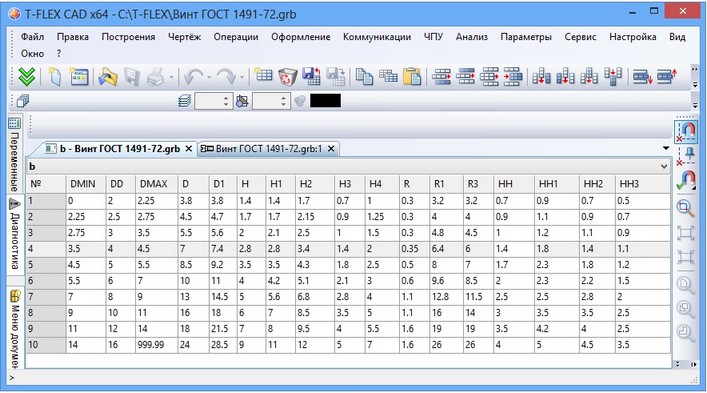
Task: Select row number 4 header
Action: tap(46, 249)
